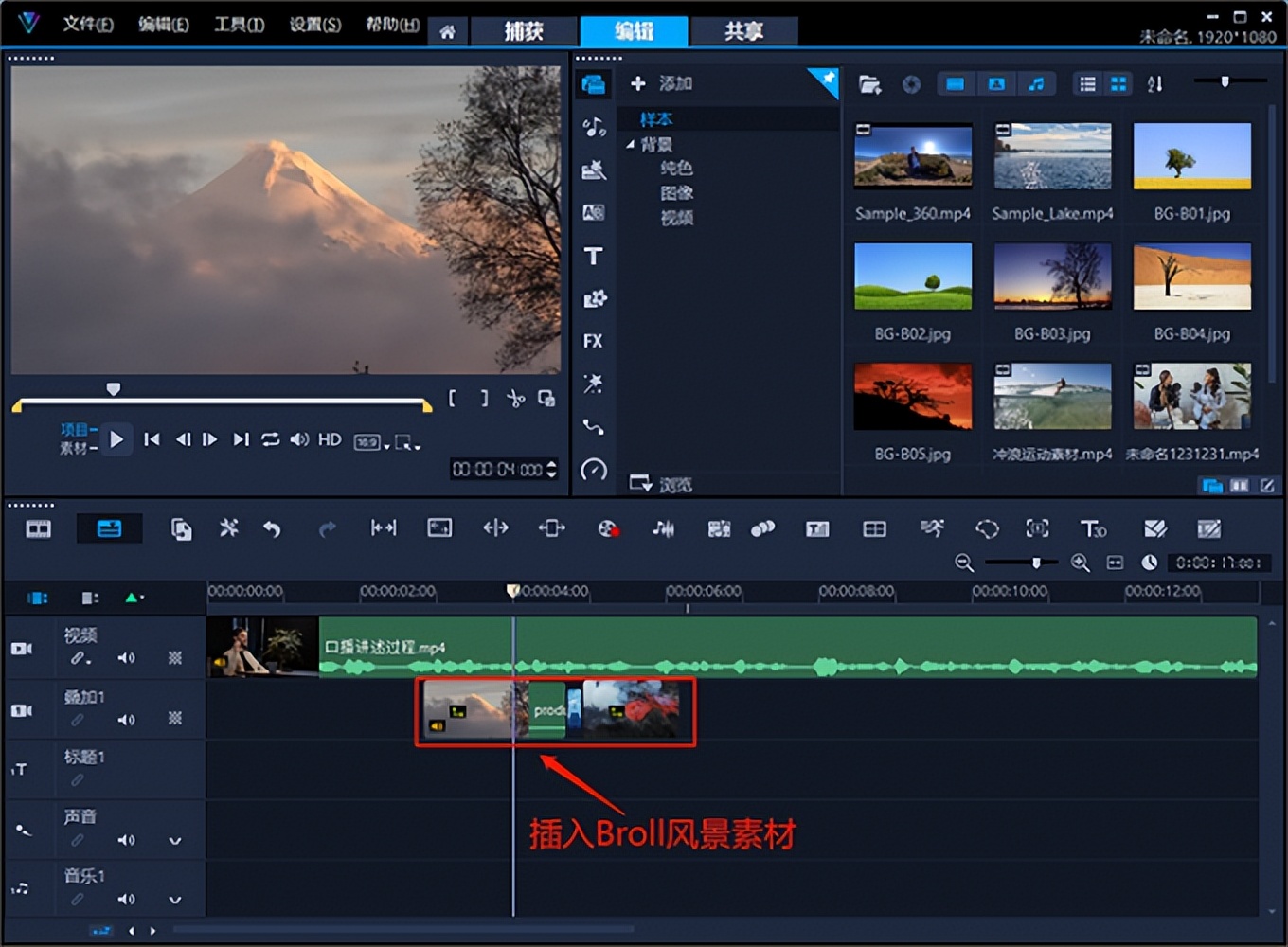Mute the 叠加1 overlay track speaker
1288x947 pixels.
coord(126,719)
